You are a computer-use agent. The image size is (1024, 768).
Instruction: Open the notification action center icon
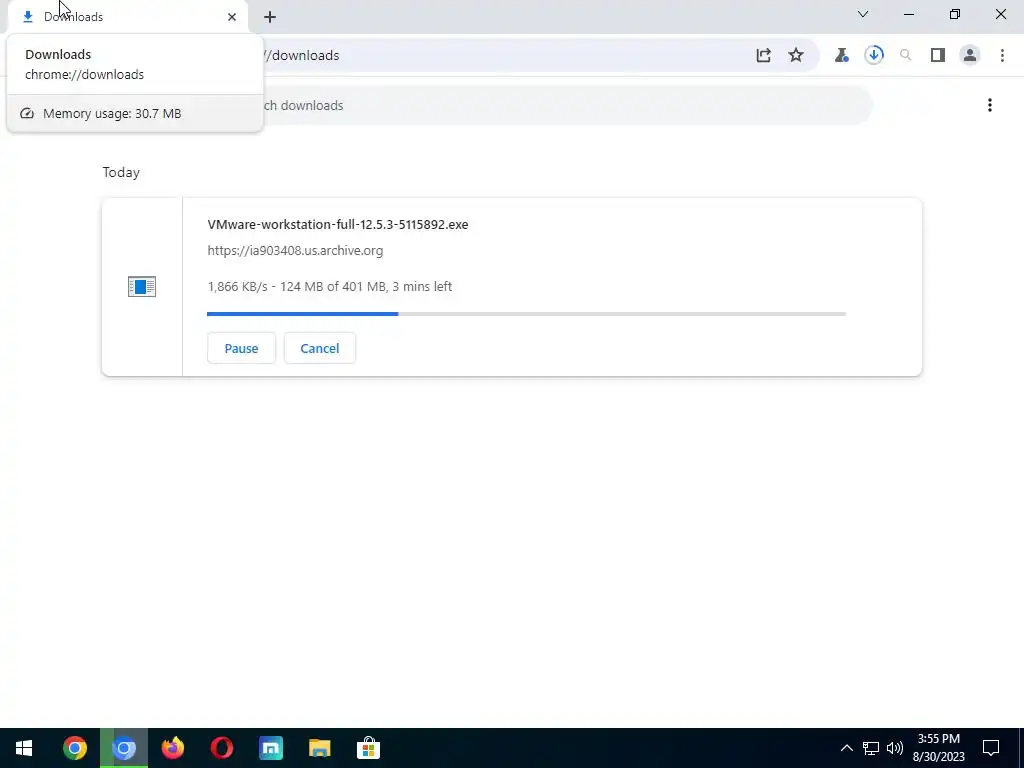(x=991, y=748)
